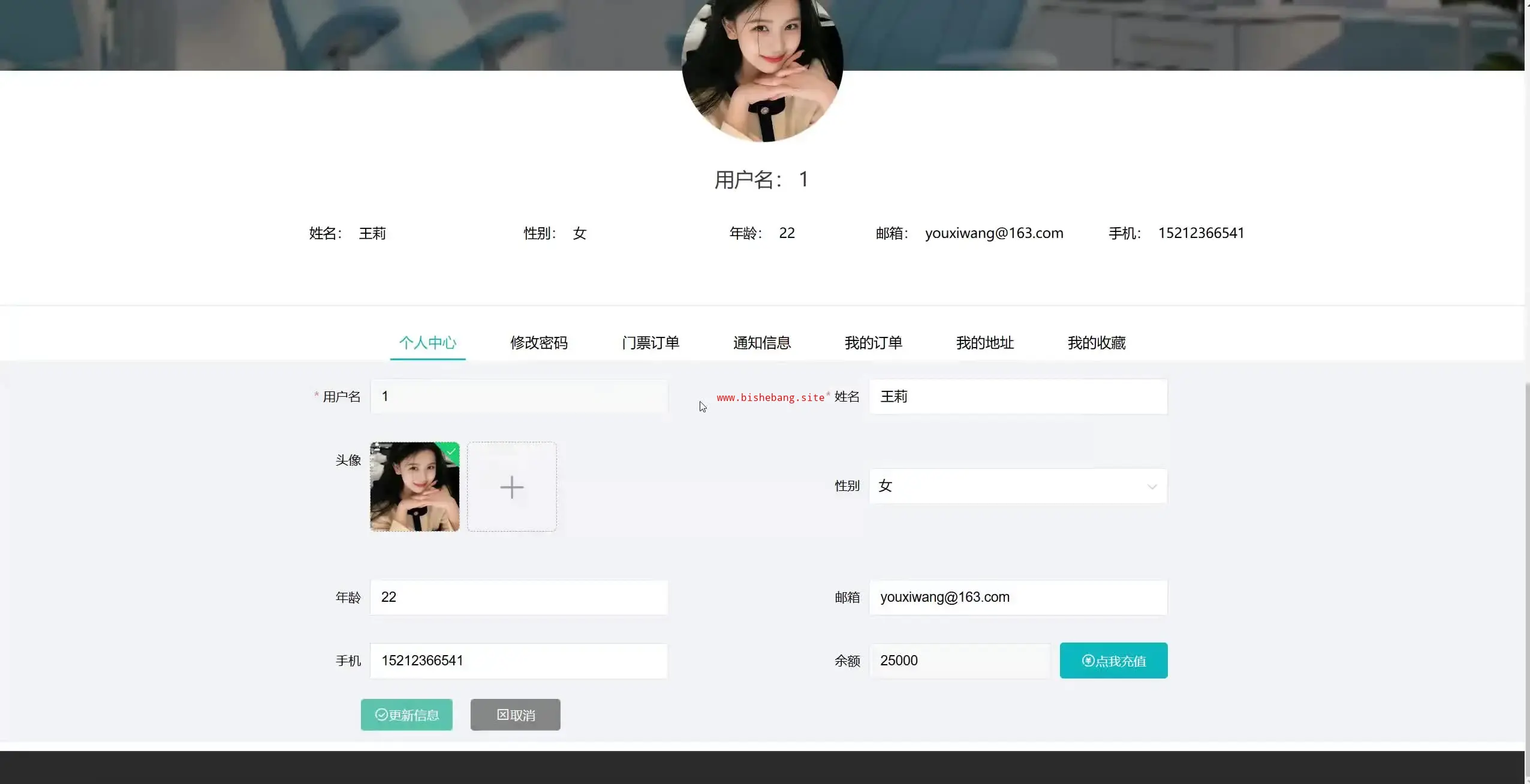Select the 个人中心 tab
The image size is (1530, 784).
click(x=427, y=343)
